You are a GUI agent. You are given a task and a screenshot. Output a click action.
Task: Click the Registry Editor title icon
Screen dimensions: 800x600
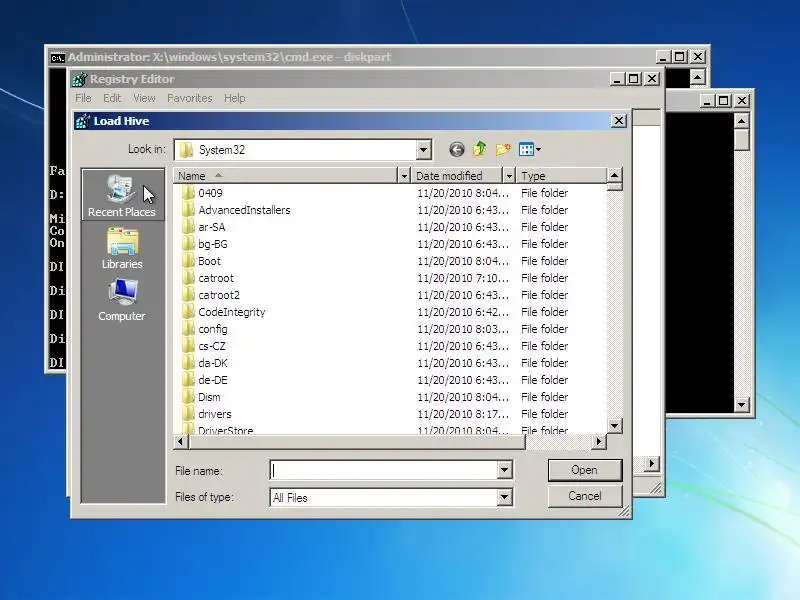pyautogui.click(x=79, y=79)
